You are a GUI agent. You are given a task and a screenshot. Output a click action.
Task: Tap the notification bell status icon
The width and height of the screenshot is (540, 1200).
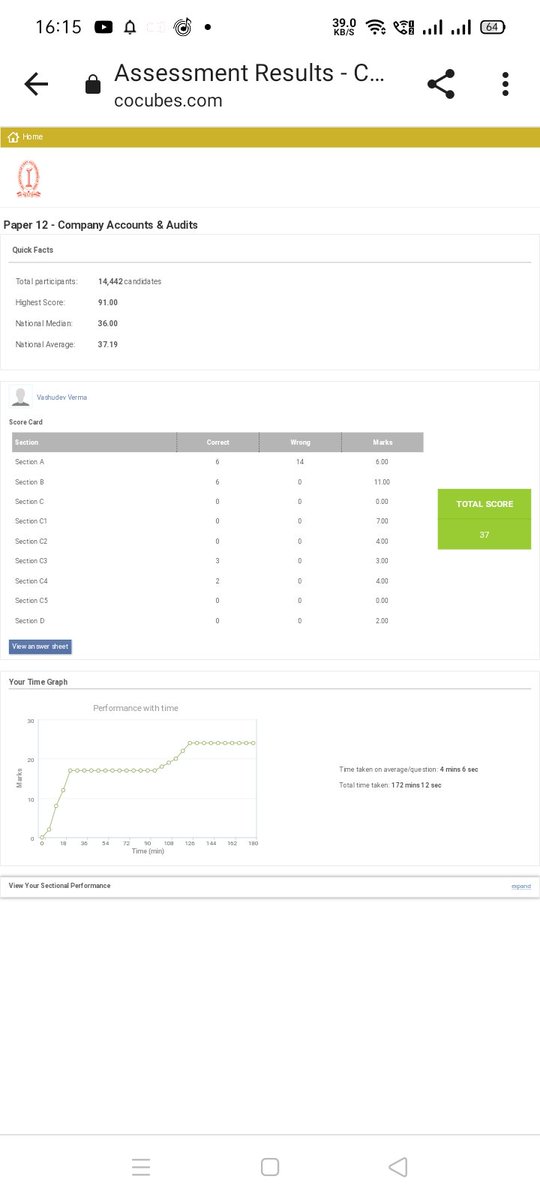tap(130, 27)
